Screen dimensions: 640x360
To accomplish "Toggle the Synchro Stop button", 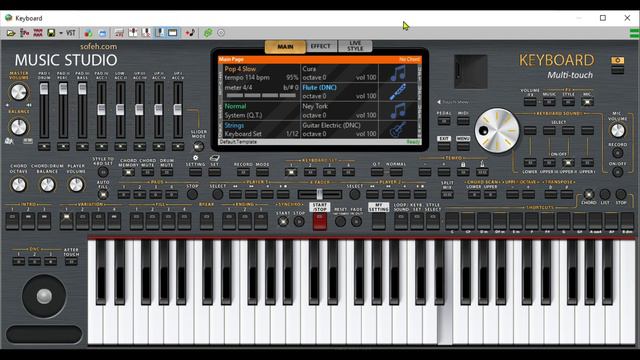I will [x=299, y=222].
